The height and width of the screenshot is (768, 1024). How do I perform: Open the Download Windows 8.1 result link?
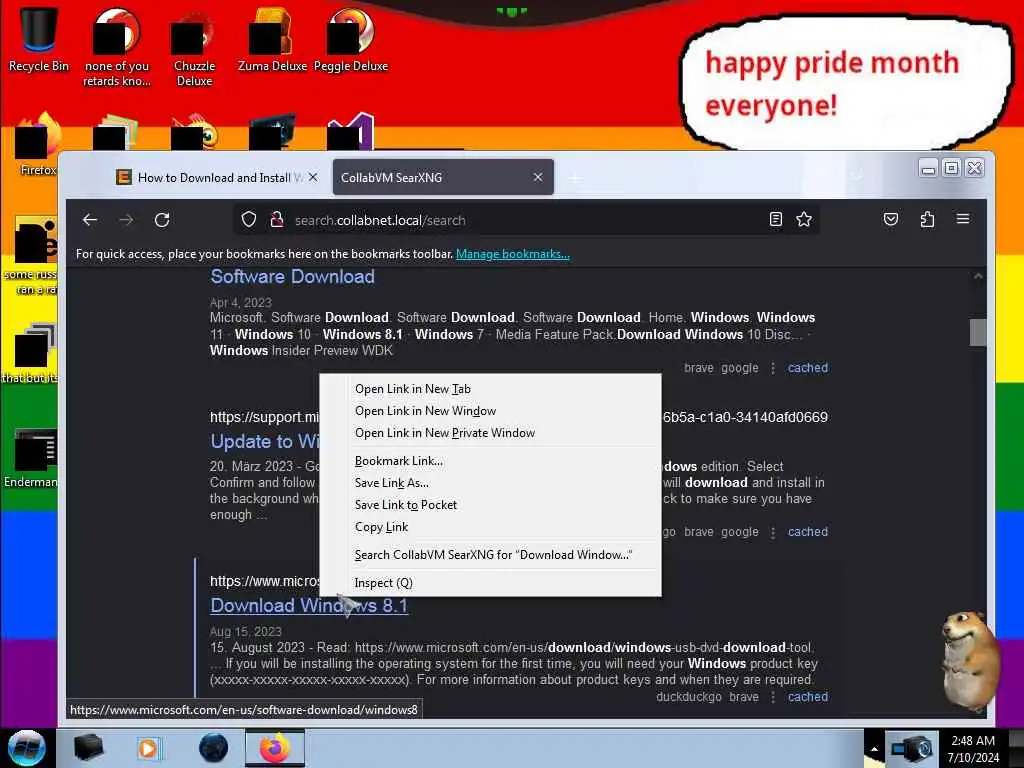point(309,605)
